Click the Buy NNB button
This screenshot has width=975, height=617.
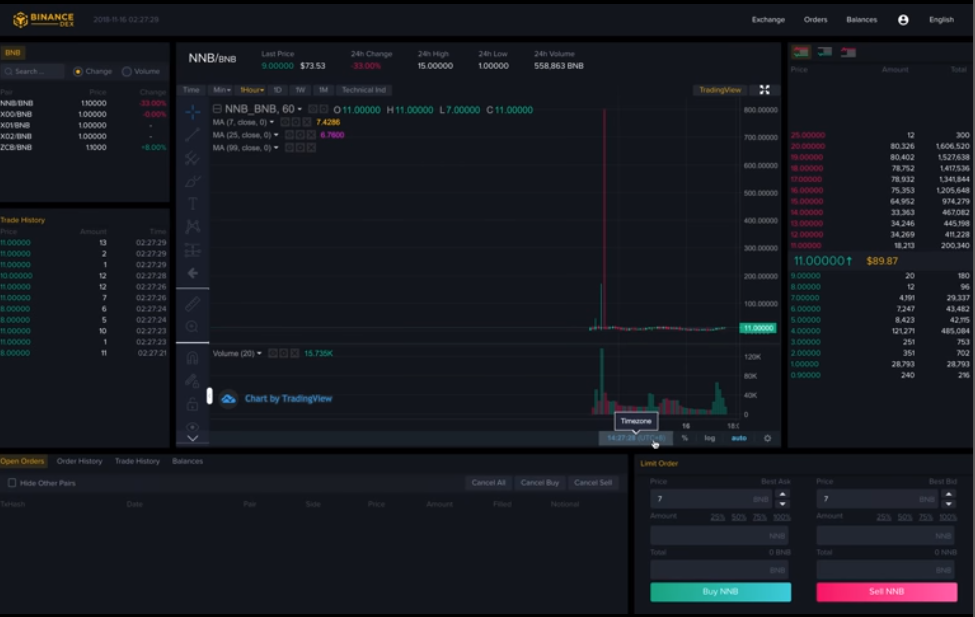pyautogui.click(x=720, y=591)
